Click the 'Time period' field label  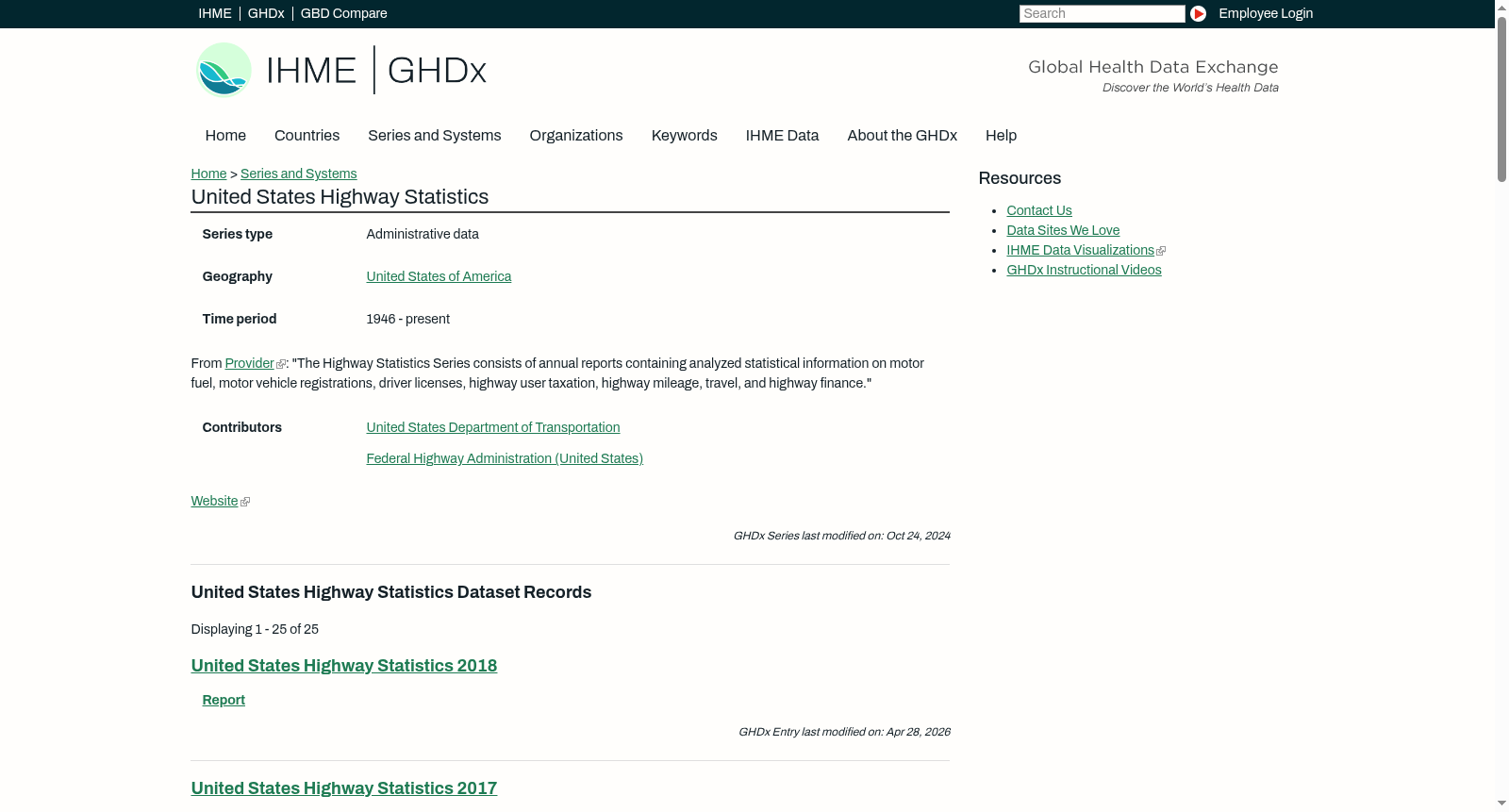[x=239, y=319]
